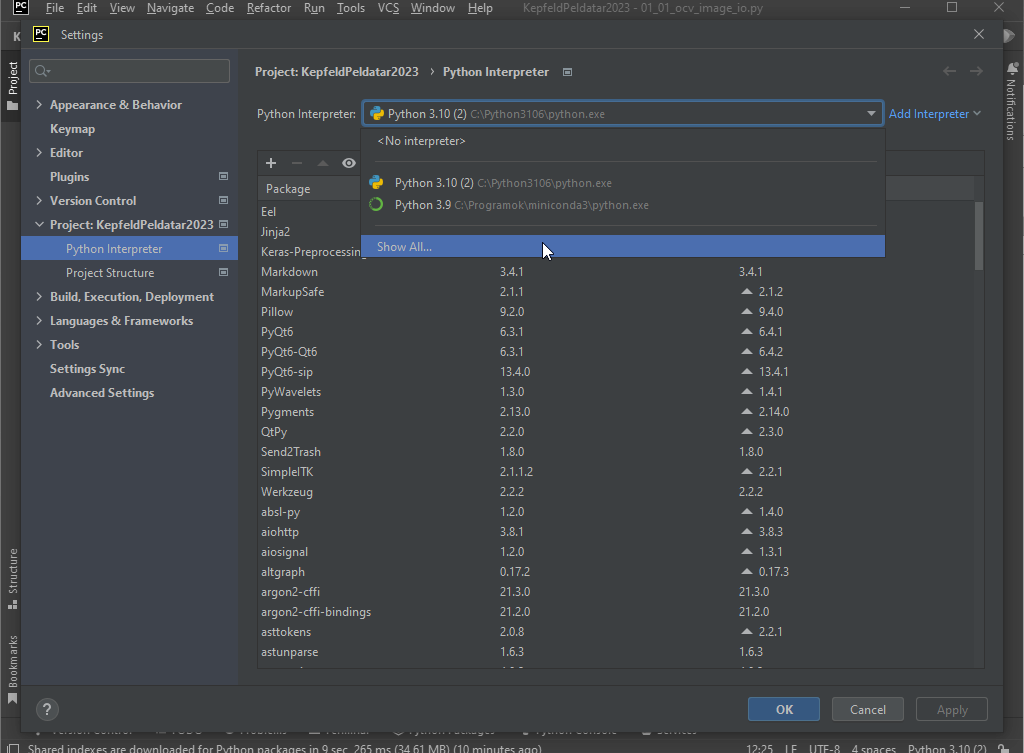Open the Structure tool window side tab
This screenshot has height=753, width=1024.
[12, 579]
